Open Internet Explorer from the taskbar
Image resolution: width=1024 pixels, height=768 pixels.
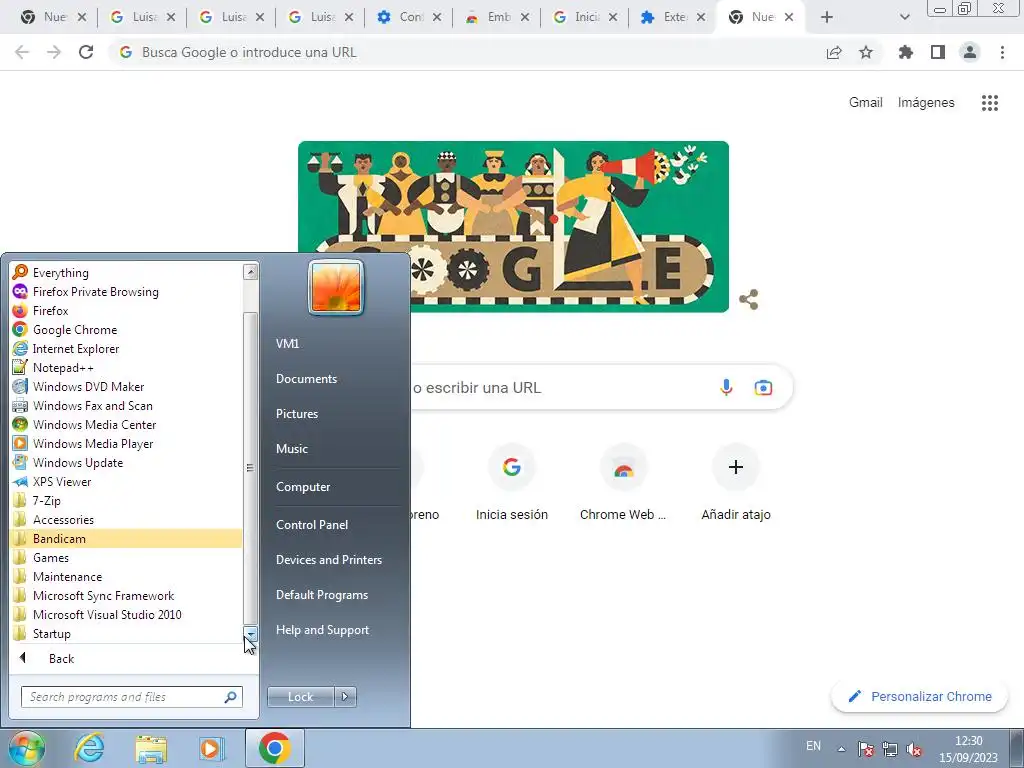coord(89,748)
